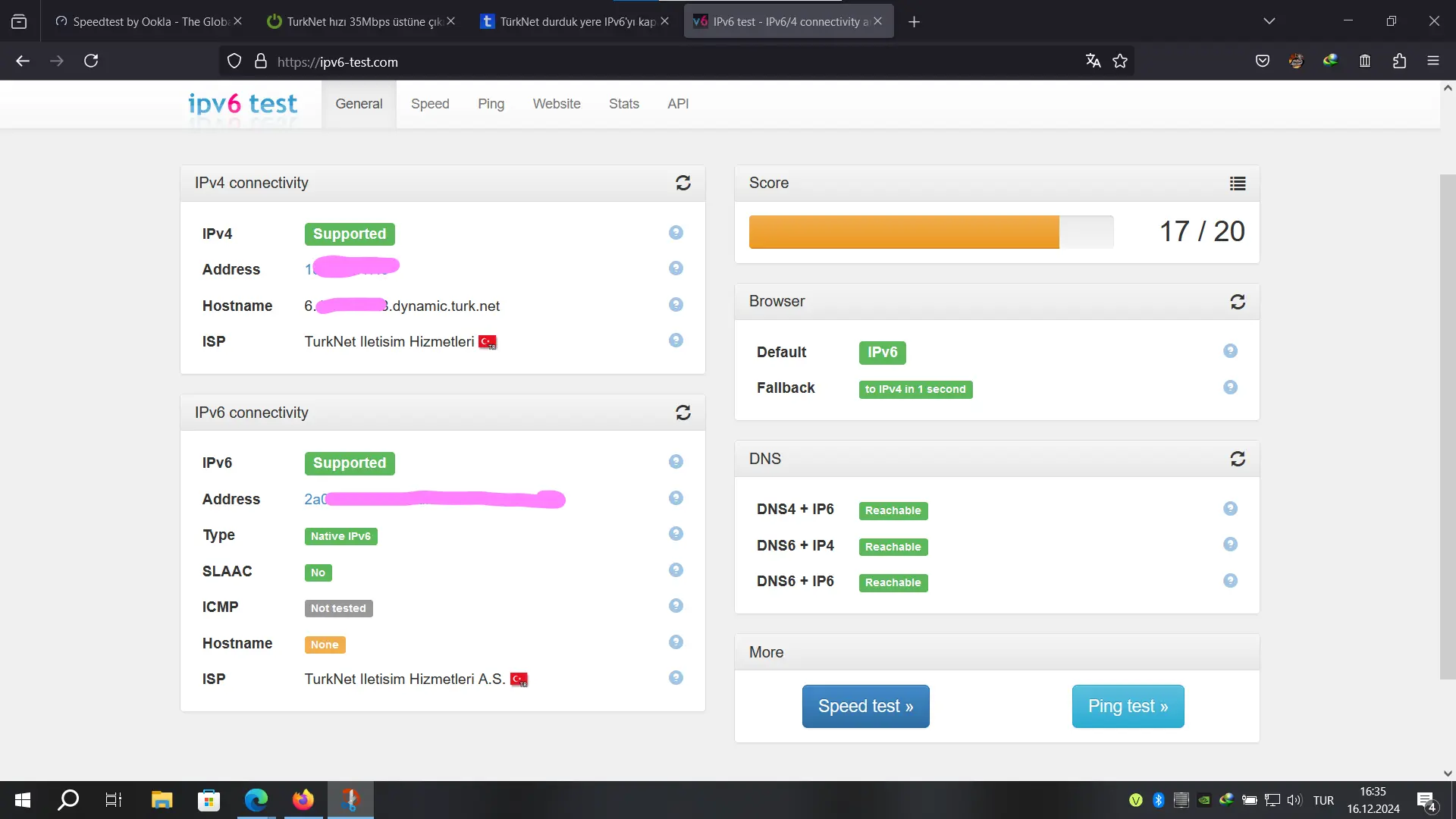
Task: Open the Score details list icon
Action: 1238,184
